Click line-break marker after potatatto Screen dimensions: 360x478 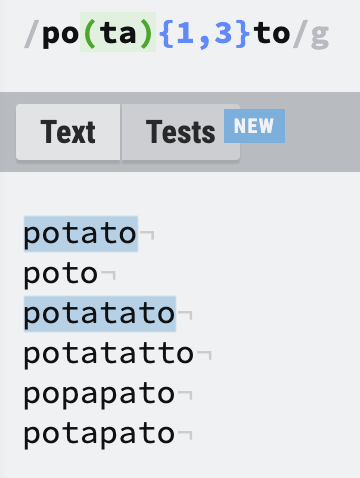pyautogui.click(x=204, y=354)
